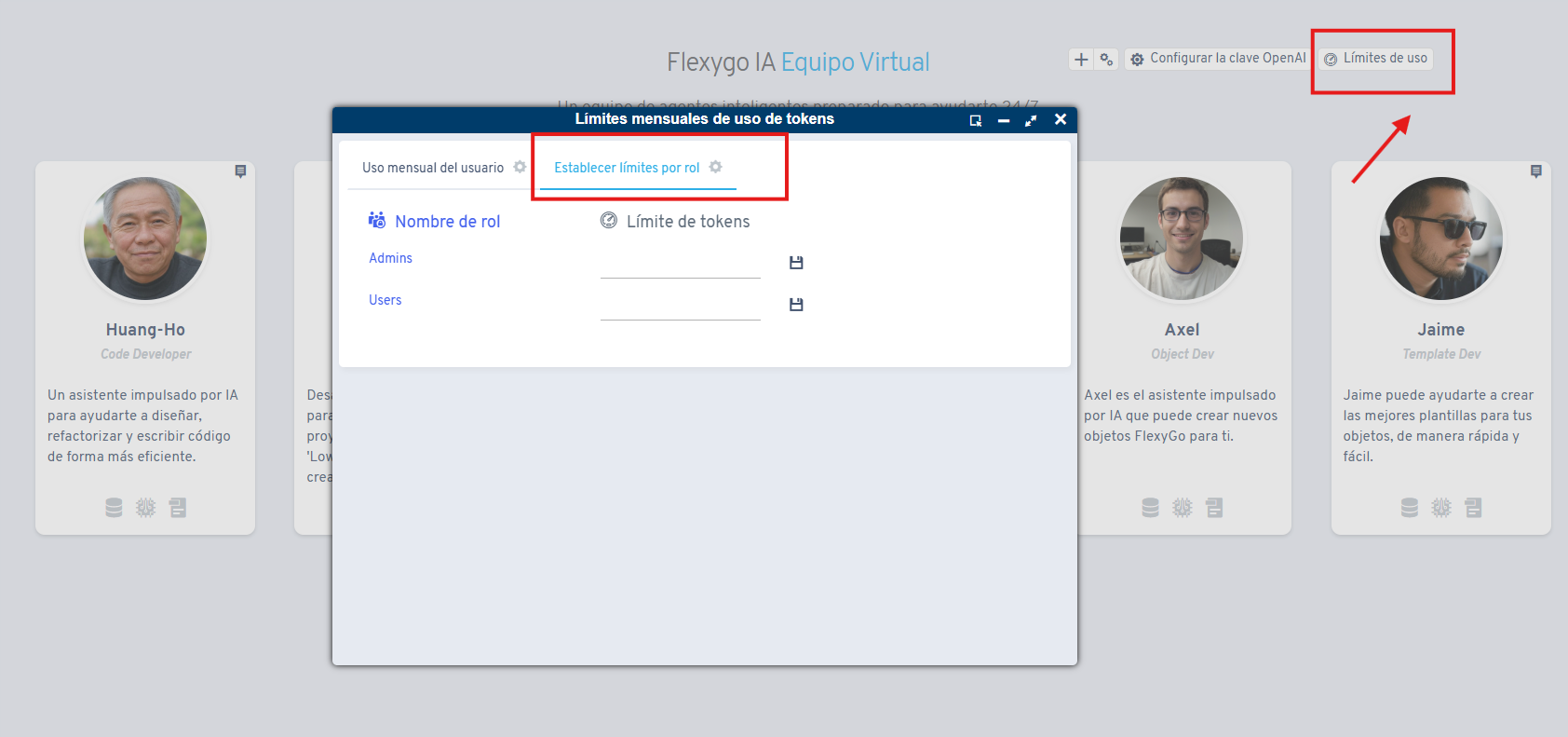
Task: Click the Jaime agent name
Action: click(x=1441, y=330)
